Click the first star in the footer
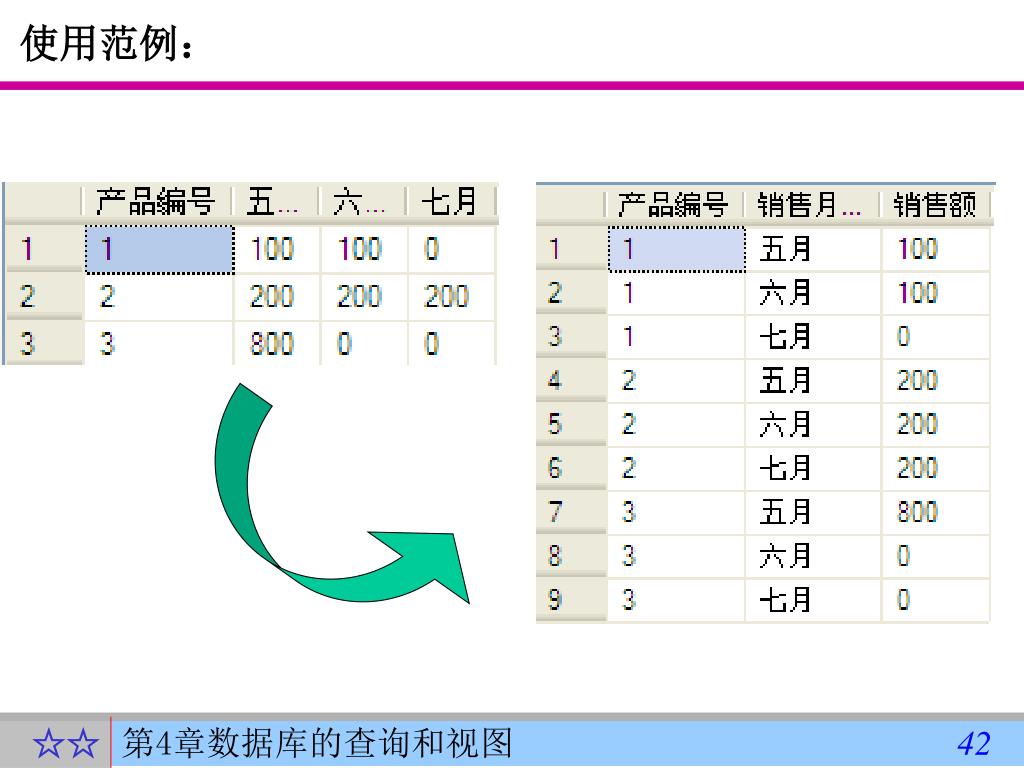This screenshot has height=768, width=1024. point(48,744)
